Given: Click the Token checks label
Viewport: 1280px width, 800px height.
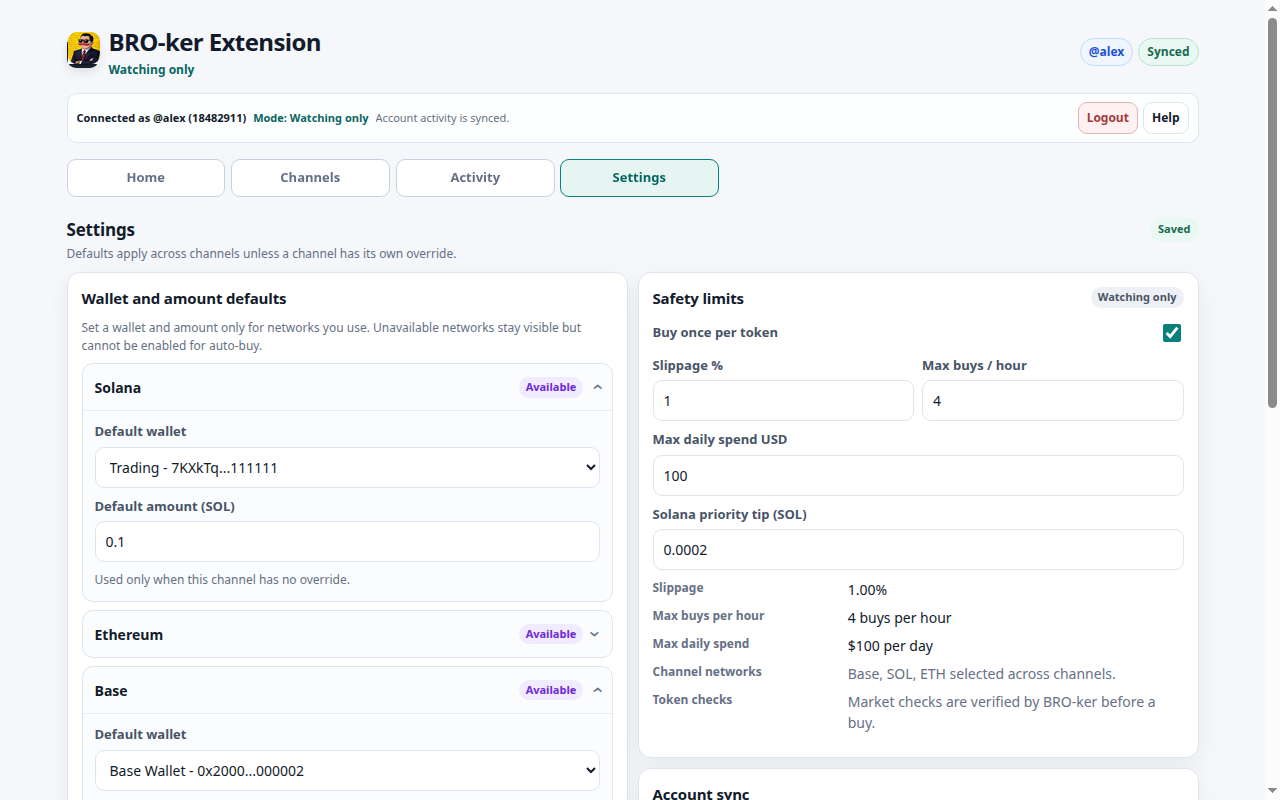Looking at the screenshot, I should 692,700.
